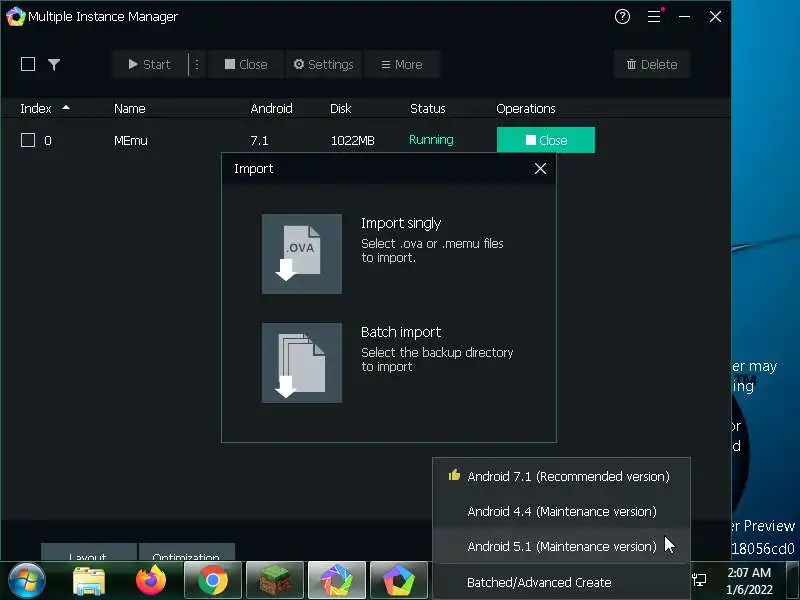Launch Google Chrome from the taskbar
The width and height of the screenshot is (800, 600).
pyautogui.click(x=213, y=580)
